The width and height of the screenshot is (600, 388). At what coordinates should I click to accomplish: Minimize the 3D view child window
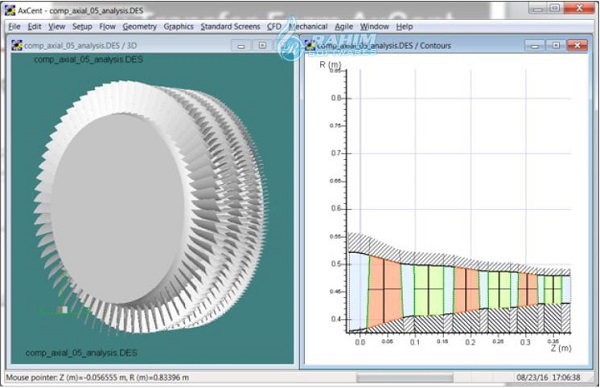tap(241, 46)
